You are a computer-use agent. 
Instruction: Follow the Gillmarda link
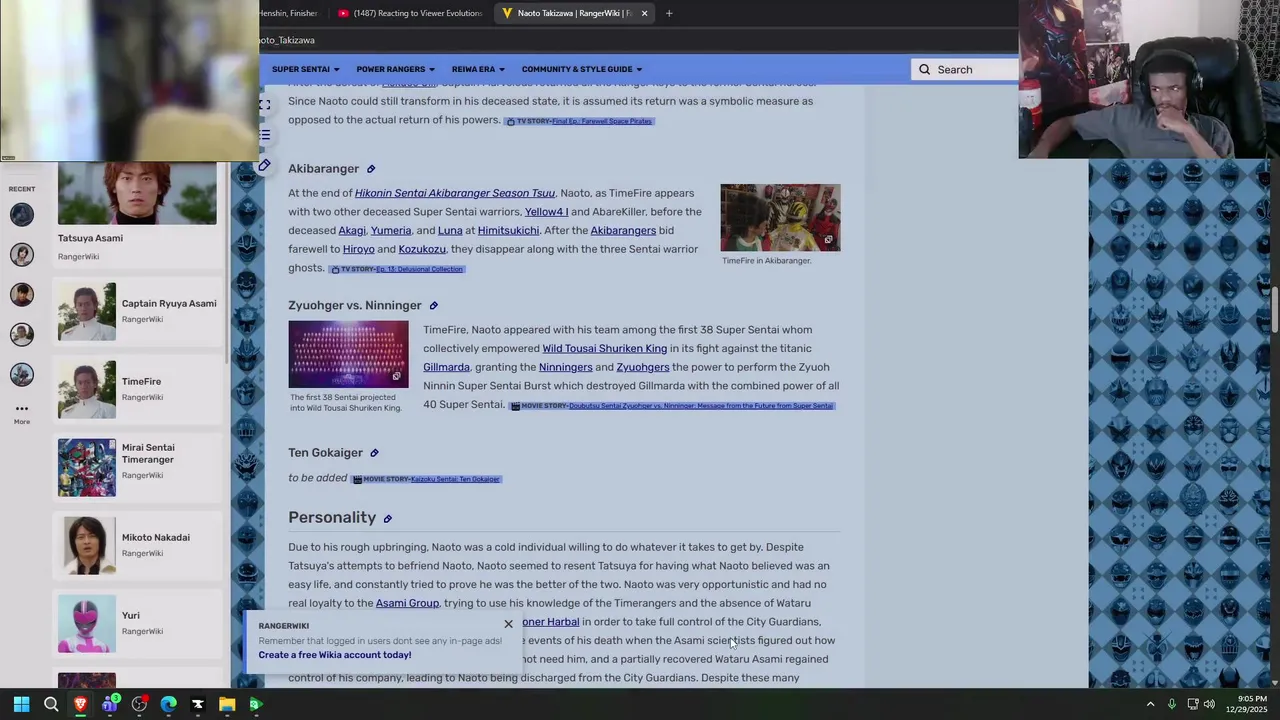tap(446, 368)
